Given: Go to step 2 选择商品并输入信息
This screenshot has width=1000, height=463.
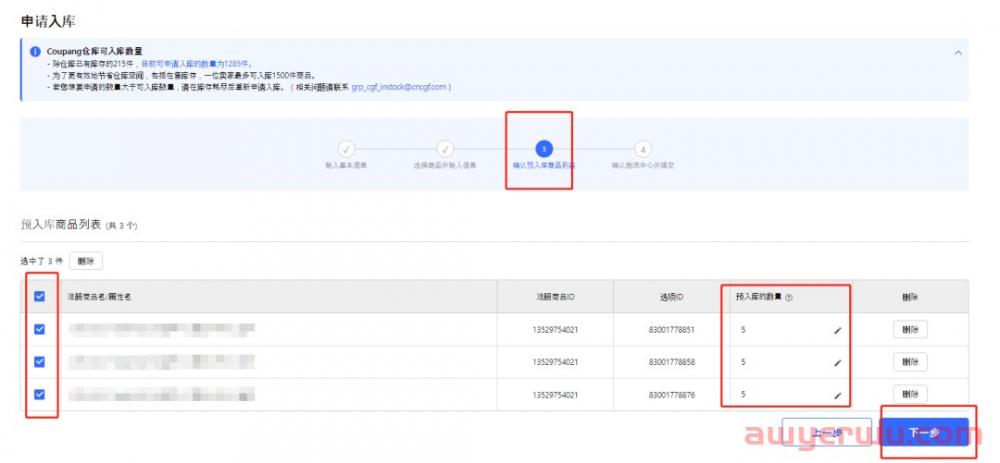Looking at the screenshot, I should click(445, 149).
